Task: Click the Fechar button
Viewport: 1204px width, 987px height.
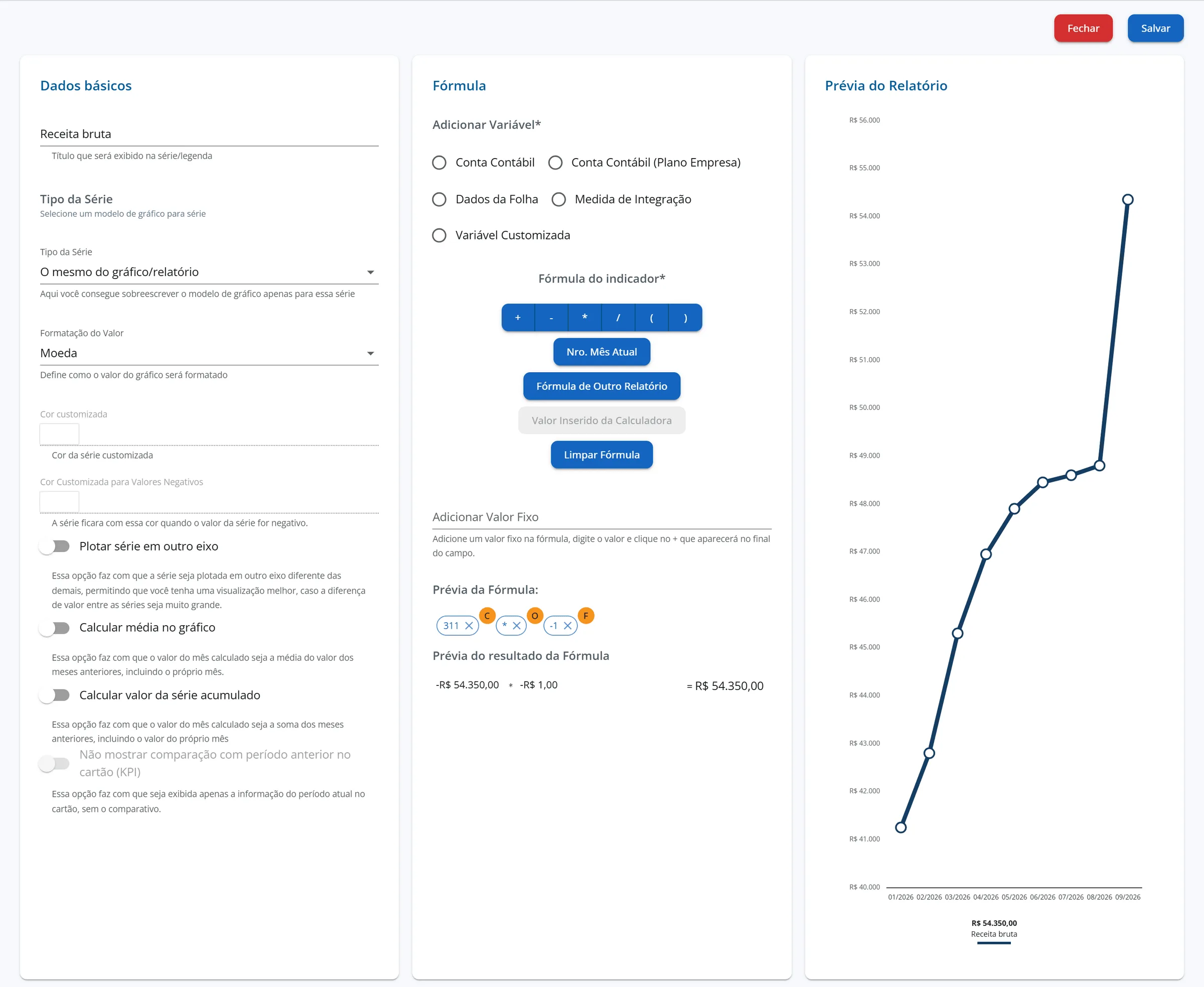Action: point(1083,28)
